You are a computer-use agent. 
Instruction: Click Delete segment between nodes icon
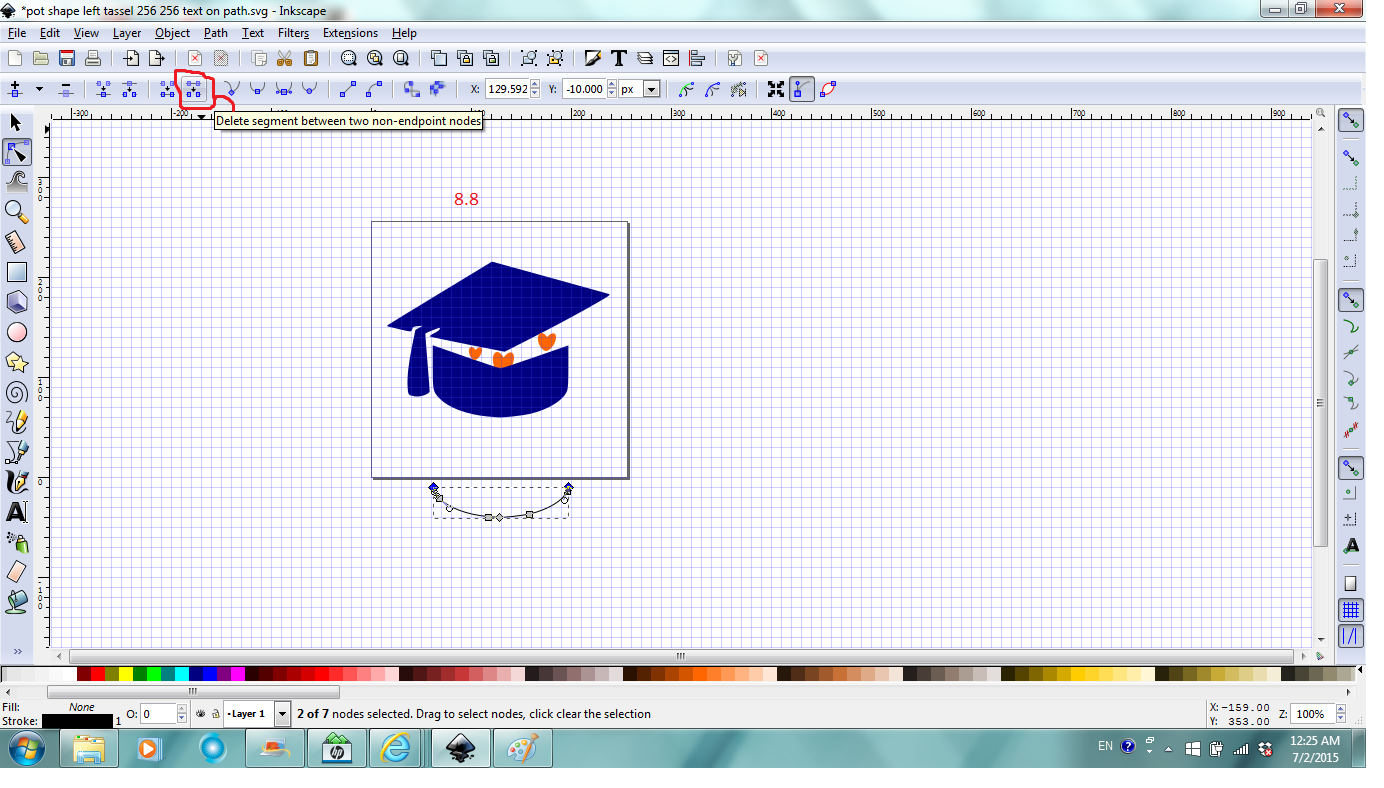pos(194,89)
